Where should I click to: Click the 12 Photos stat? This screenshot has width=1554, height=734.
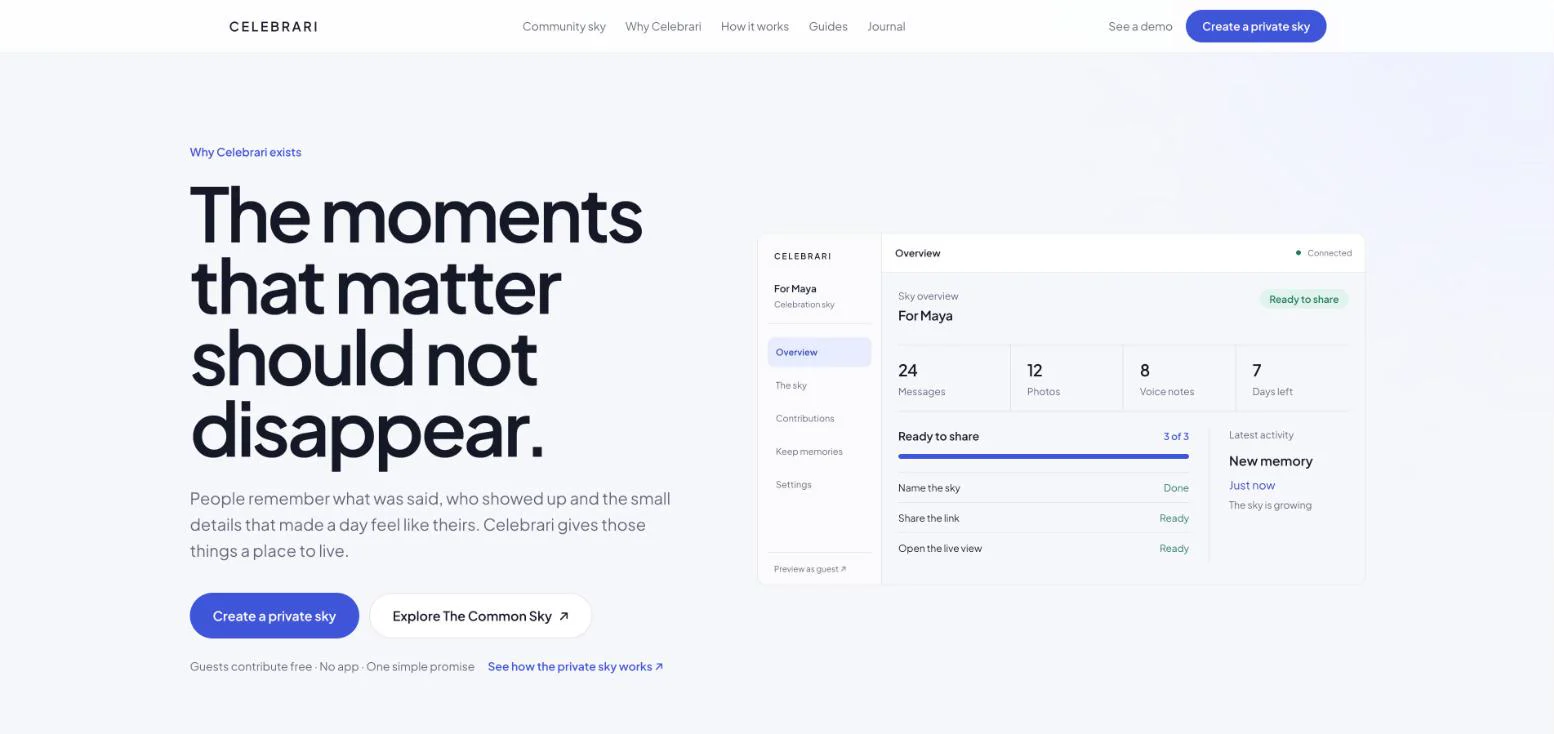1066,379
